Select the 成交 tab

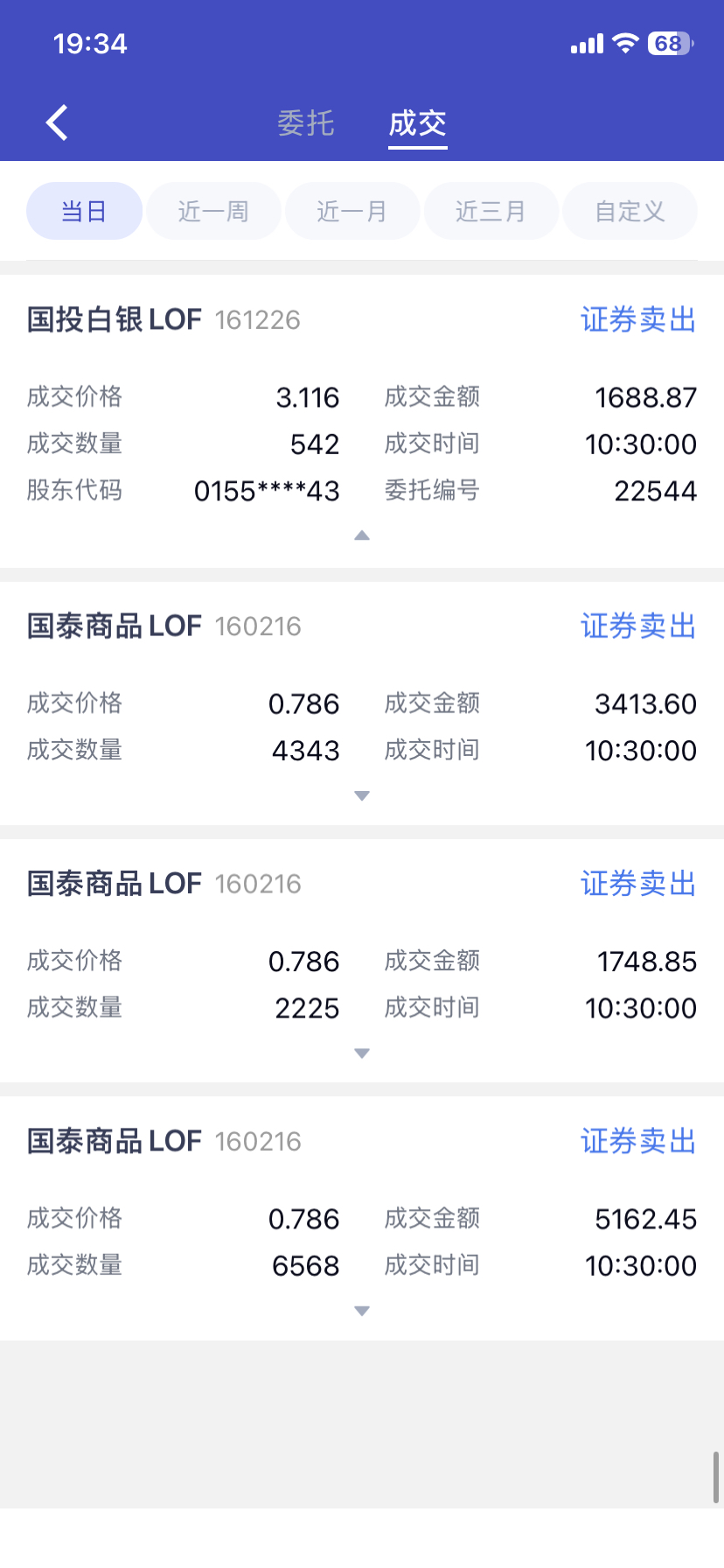pyautogui.click(x=418, y=123)
